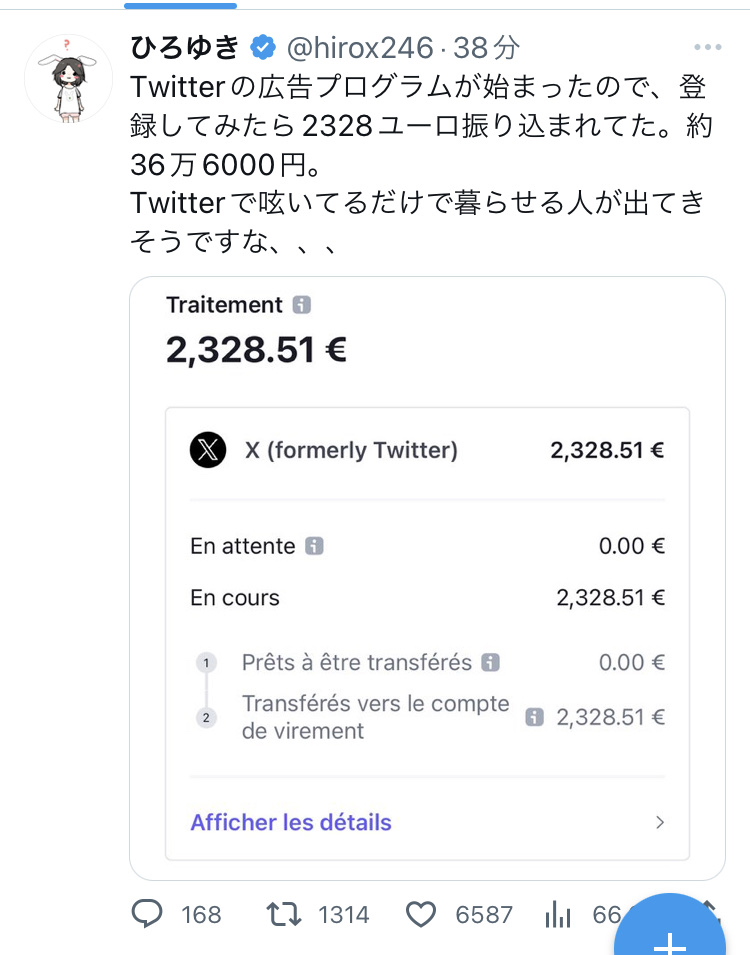Viewport: 750px width, 955px height.
Task: Open the three-dot more options menu
Action: click(707, 47)
